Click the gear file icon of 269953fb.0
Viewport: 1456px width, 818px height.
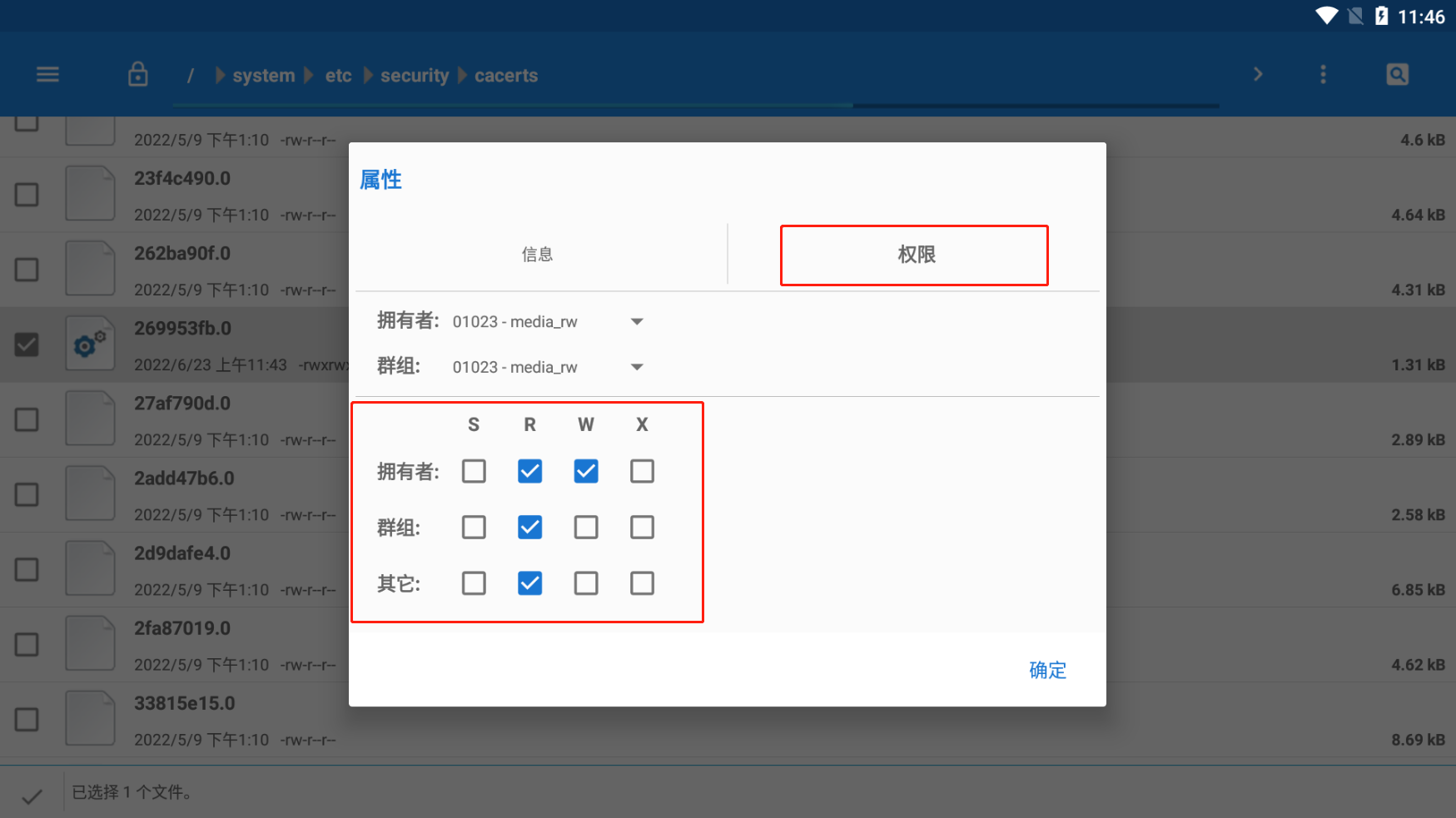click(90, 344)
